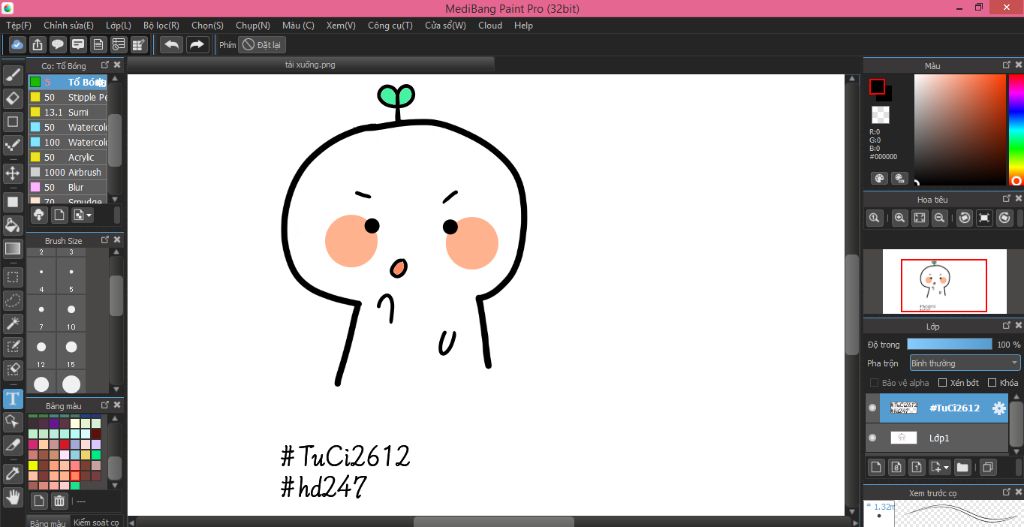Select the Move tool

(x=12, y=174)
